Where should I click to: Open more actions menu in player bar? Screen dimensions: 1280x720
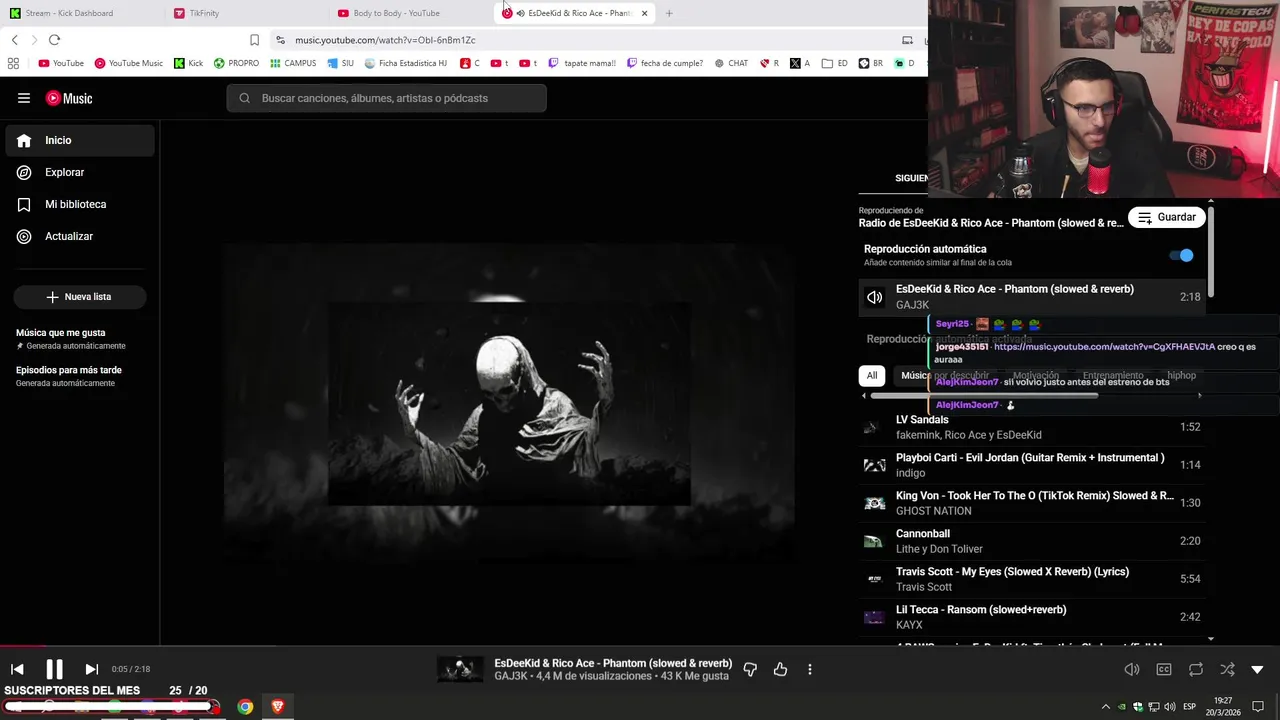810,669
